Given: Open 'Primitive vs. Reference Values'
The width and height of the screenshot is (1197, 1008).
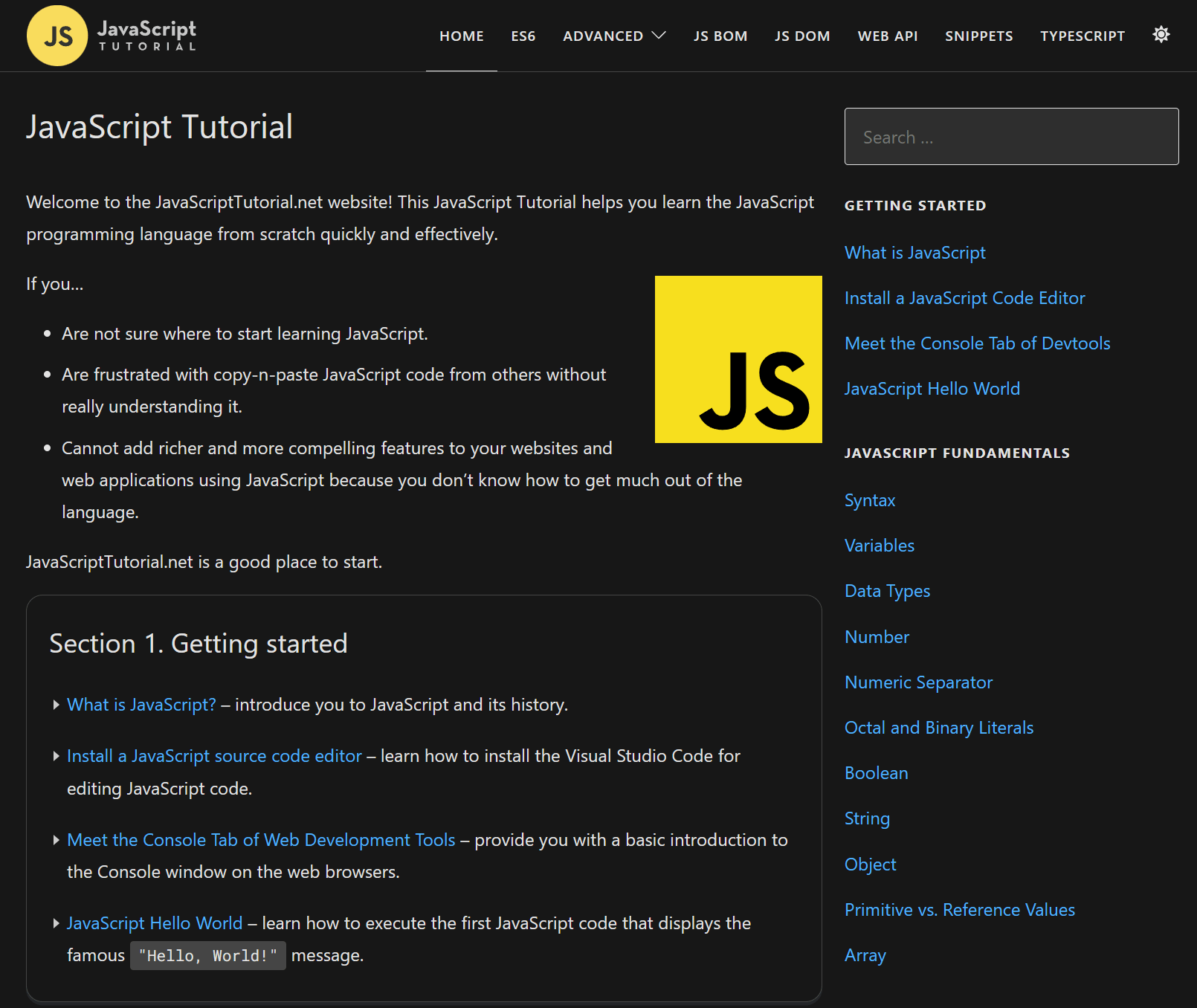Looking at the screenshot, I should (959, 909).
